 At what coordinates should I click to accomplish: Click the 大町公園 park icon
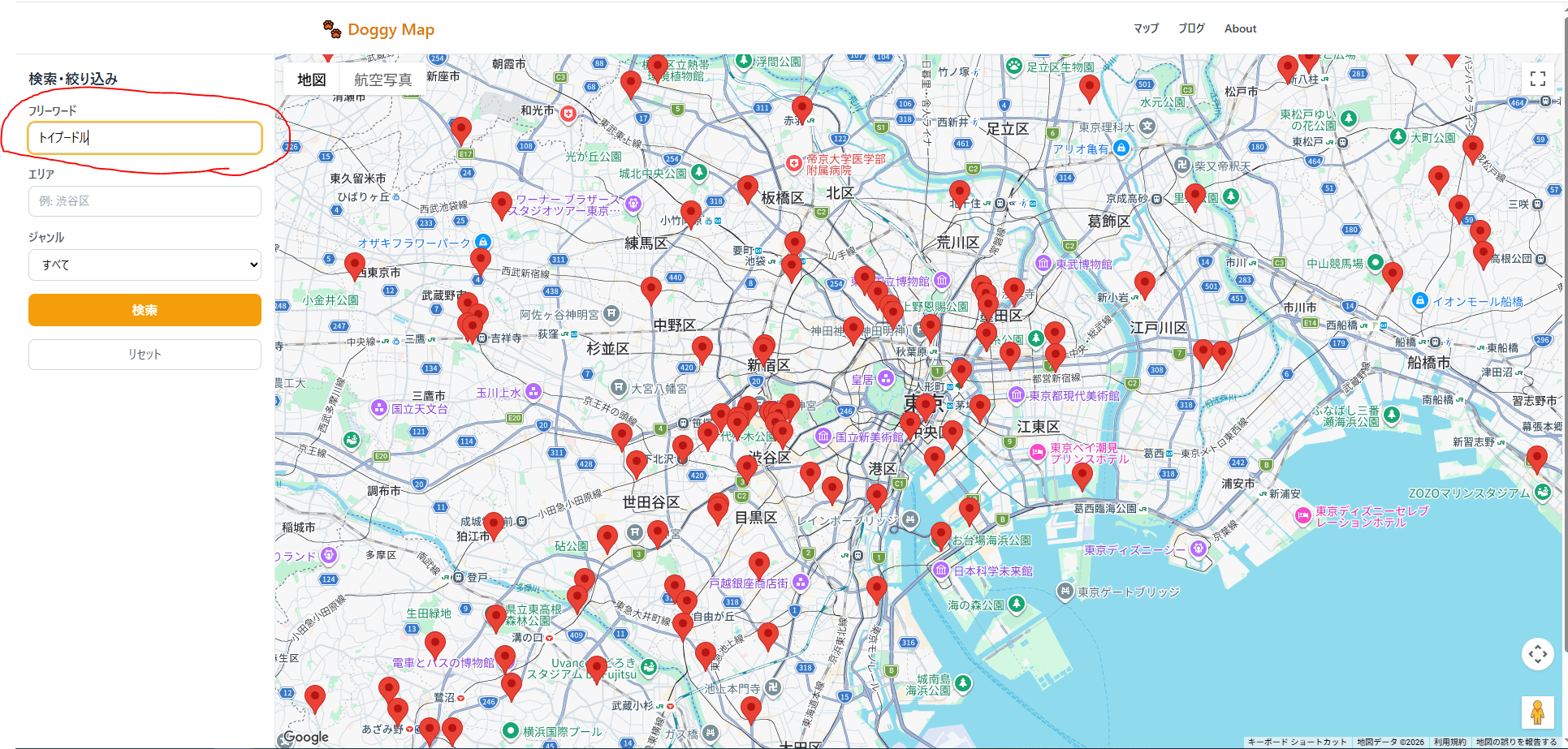1398,136
